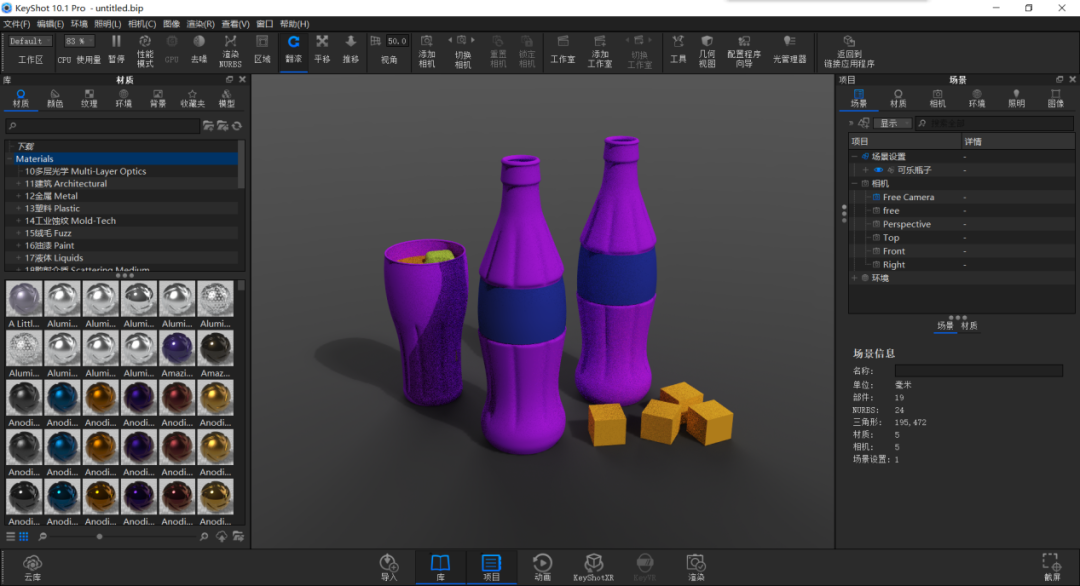Click the Screenshot (截屏) icon

coord(1052,567)
